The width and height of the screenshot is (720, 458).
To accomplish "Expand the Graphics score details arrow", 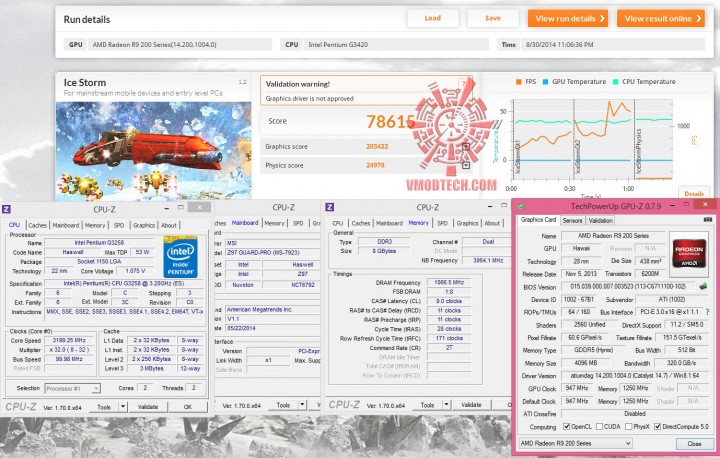I will pyautogui.click(x=466, y=147).
